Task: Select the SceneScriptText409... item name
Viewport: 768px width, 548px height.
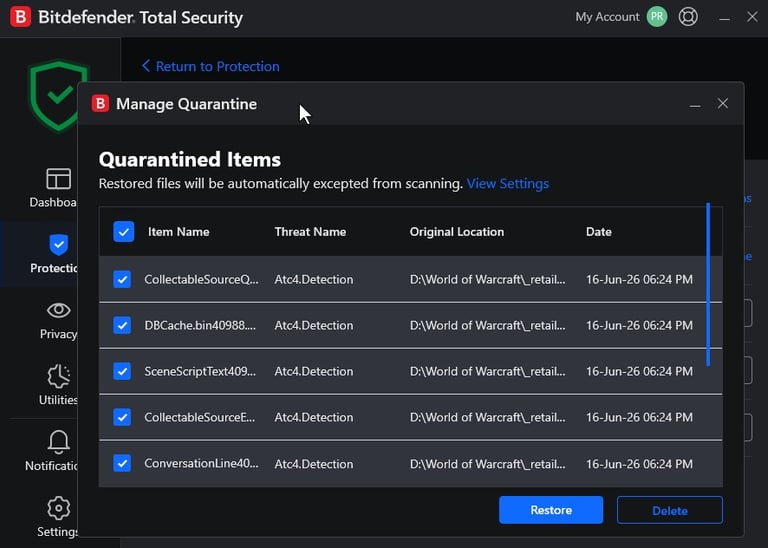Action: pyautogui.click(x=200, y=371)
